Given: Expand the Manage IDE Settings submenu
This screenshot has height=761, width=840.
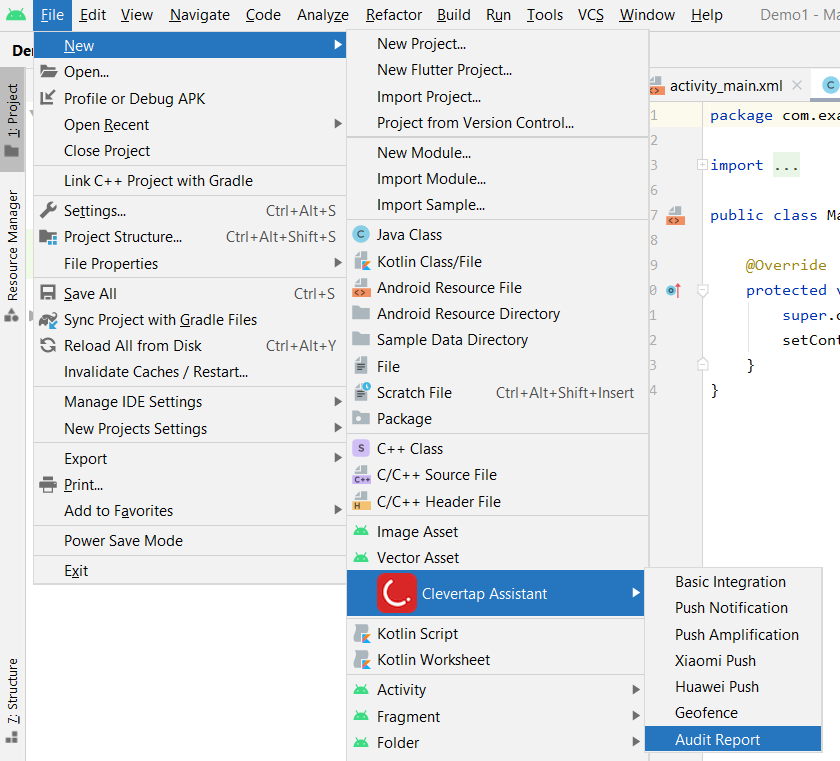Looking at the screenshot, I should [x=338, y=401].
